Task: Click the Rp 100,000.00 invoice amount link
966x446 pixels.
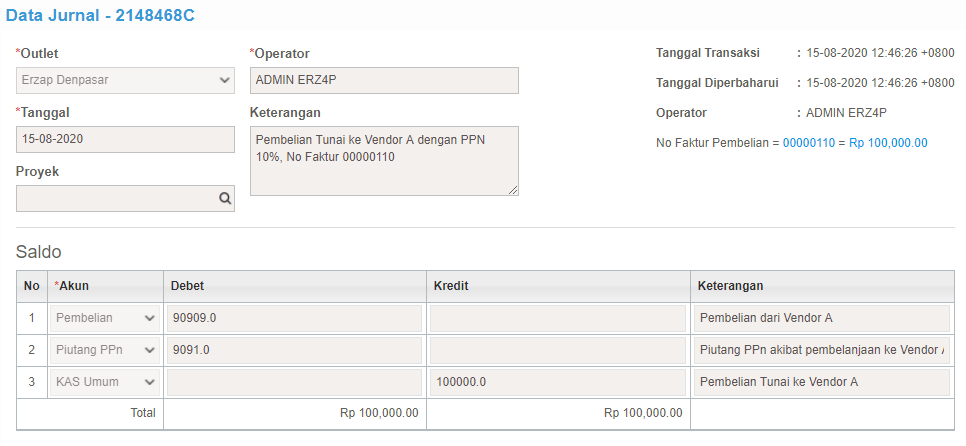Action: [x=888, y=143]
